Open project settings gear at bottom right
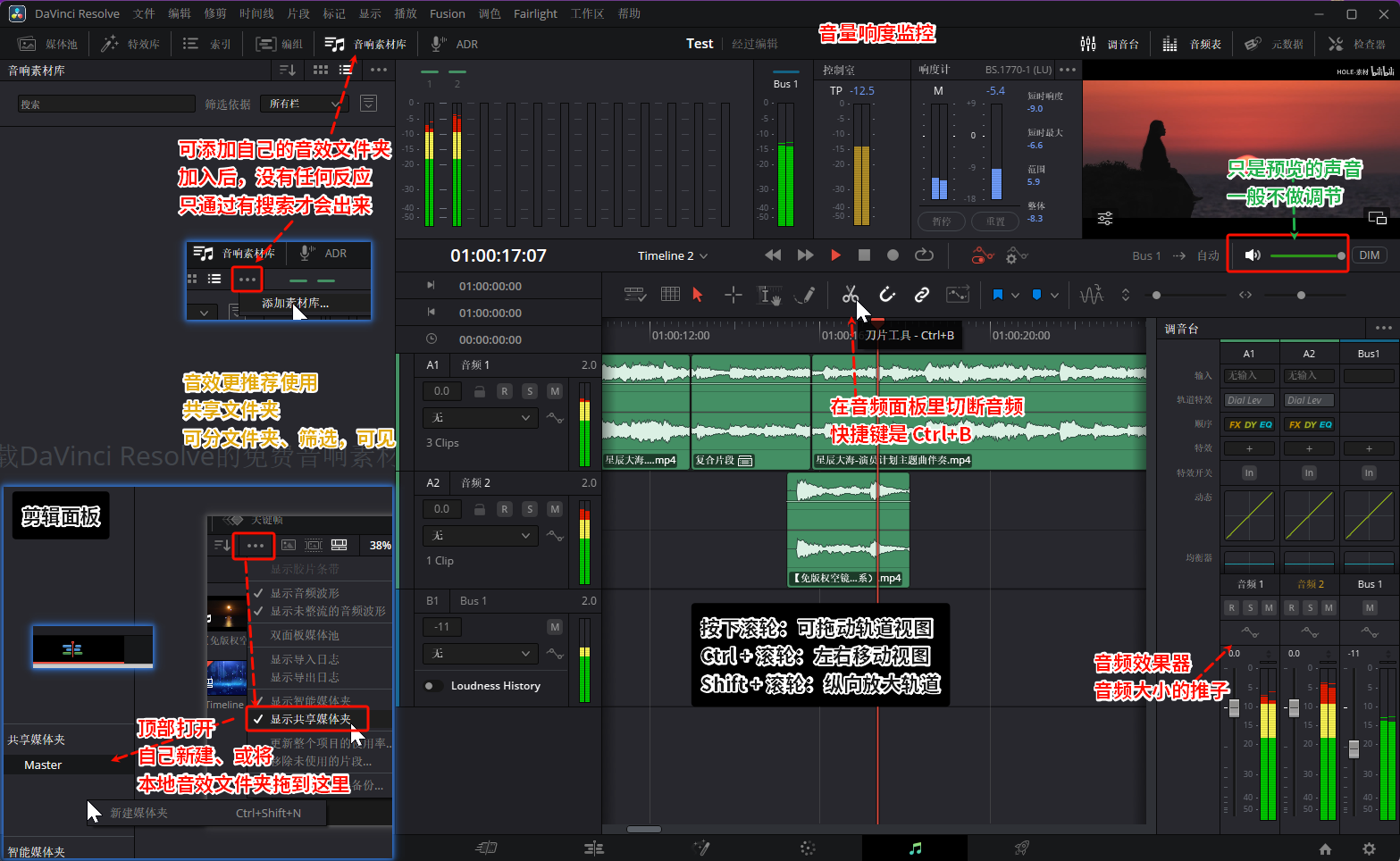1400x861 pixels. pos(1369,848)
